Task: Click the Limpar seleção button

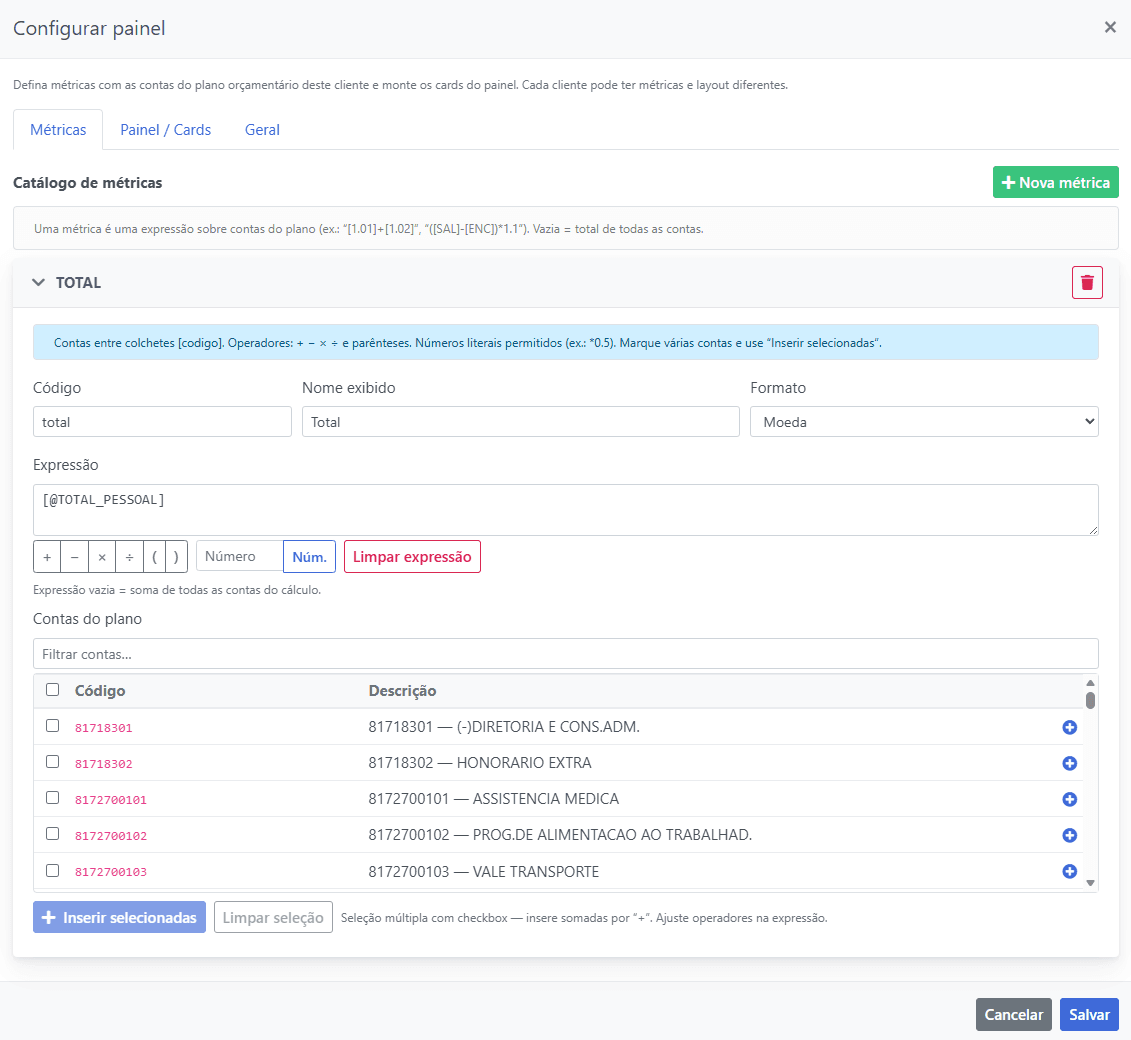Action: (x=273, y=917)
